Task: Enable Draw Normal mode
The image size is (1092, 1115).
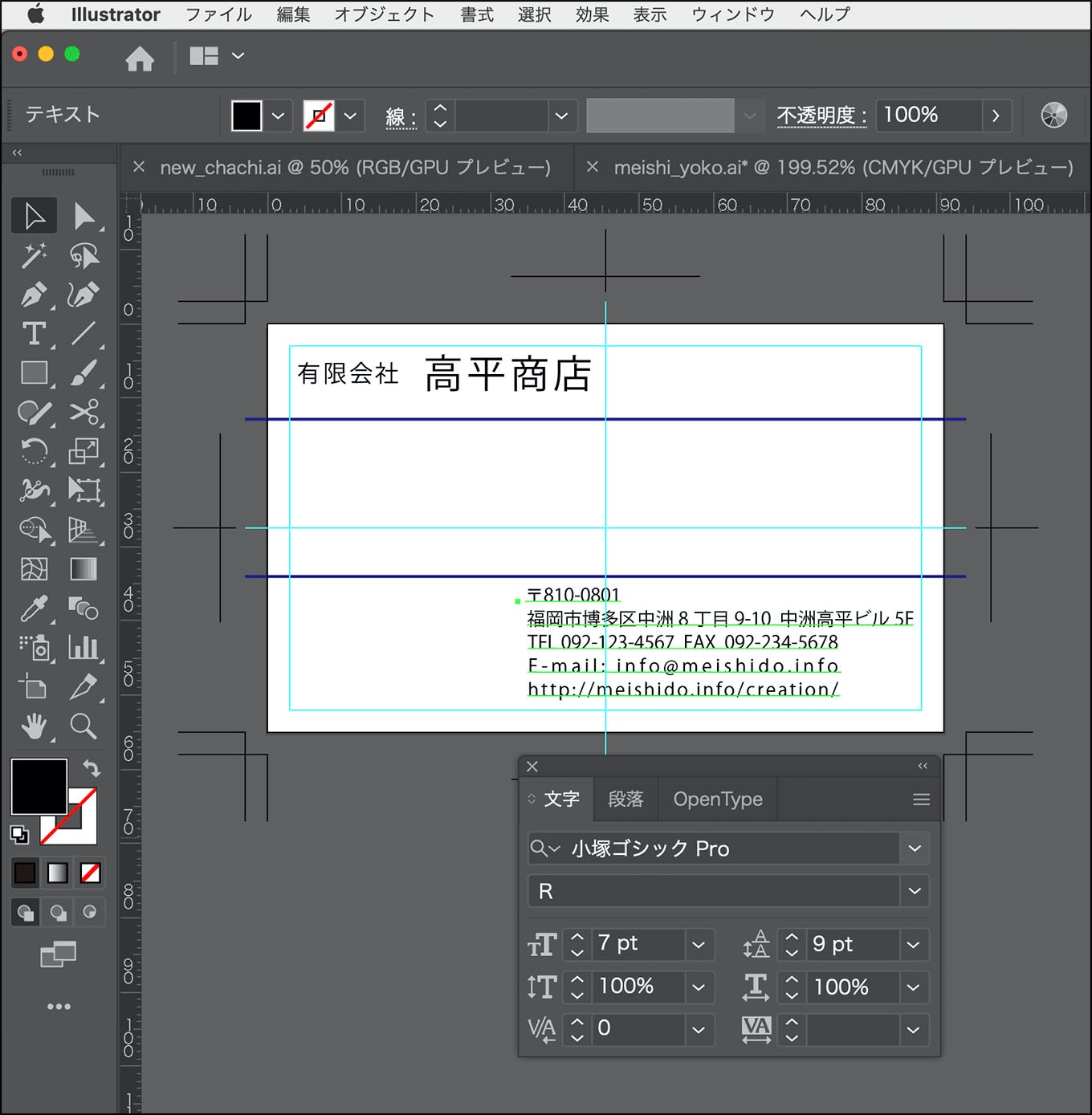Action: pos(26,913)
